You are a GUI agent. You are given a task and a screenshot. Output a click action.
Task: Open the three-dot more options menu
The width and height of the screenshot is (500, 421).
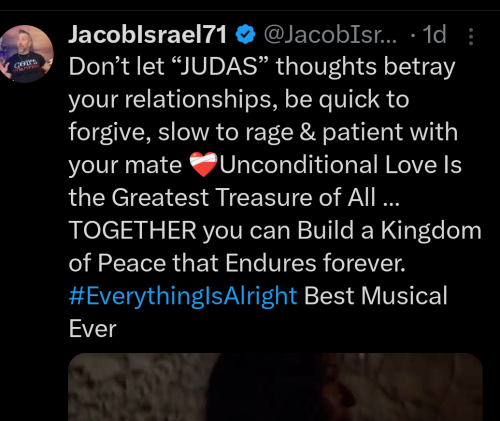point(471,36)
